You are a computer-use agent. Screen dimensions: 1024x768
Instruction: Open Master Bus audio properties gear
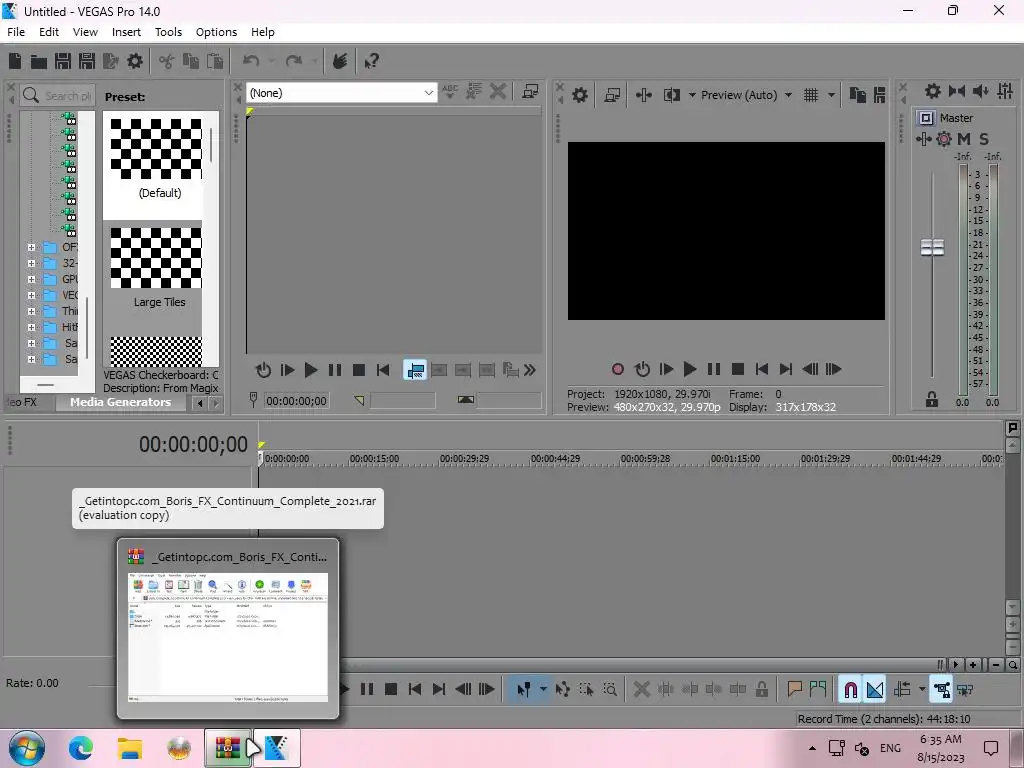coord(933,91)
